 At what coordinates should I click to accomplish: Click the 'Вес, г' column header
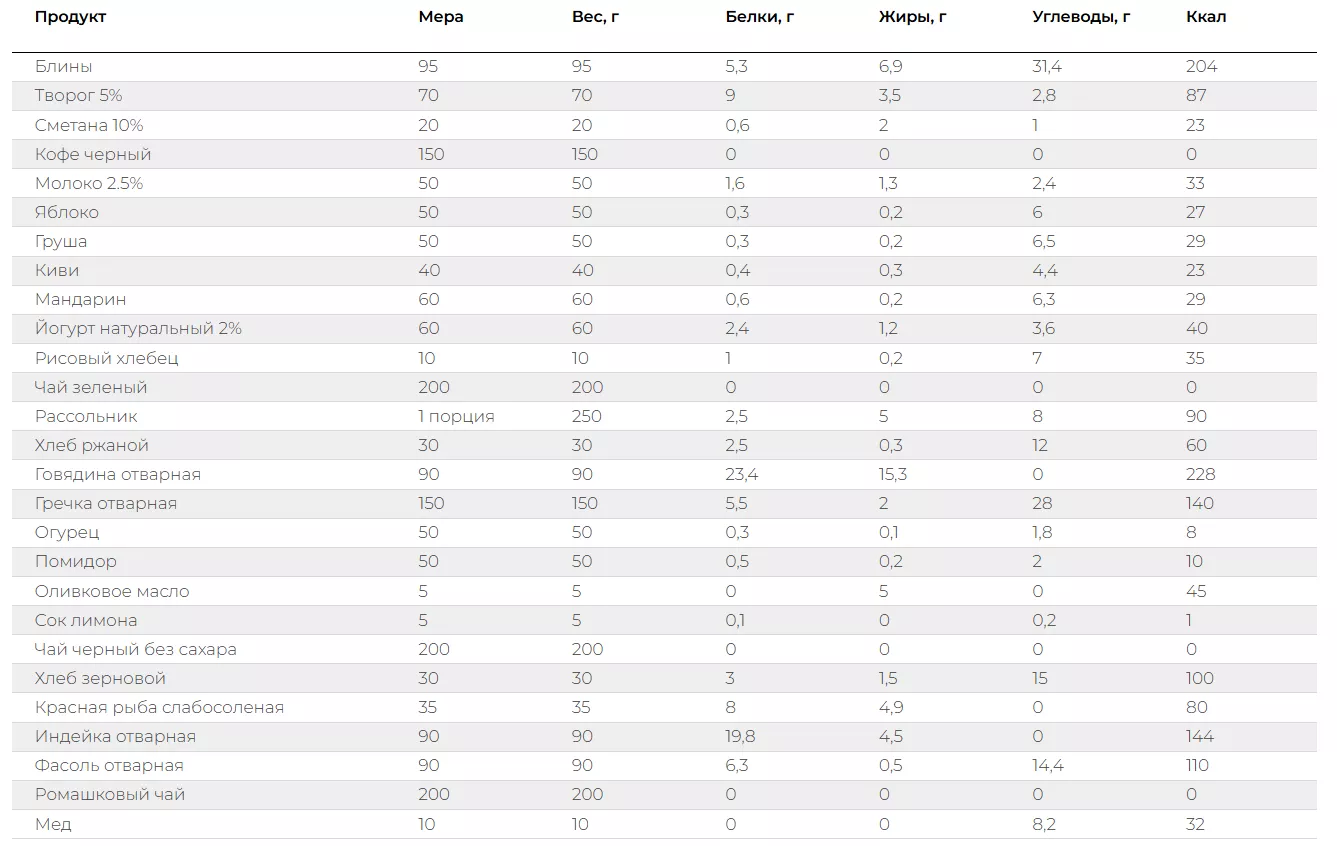(x=595, y=17)
